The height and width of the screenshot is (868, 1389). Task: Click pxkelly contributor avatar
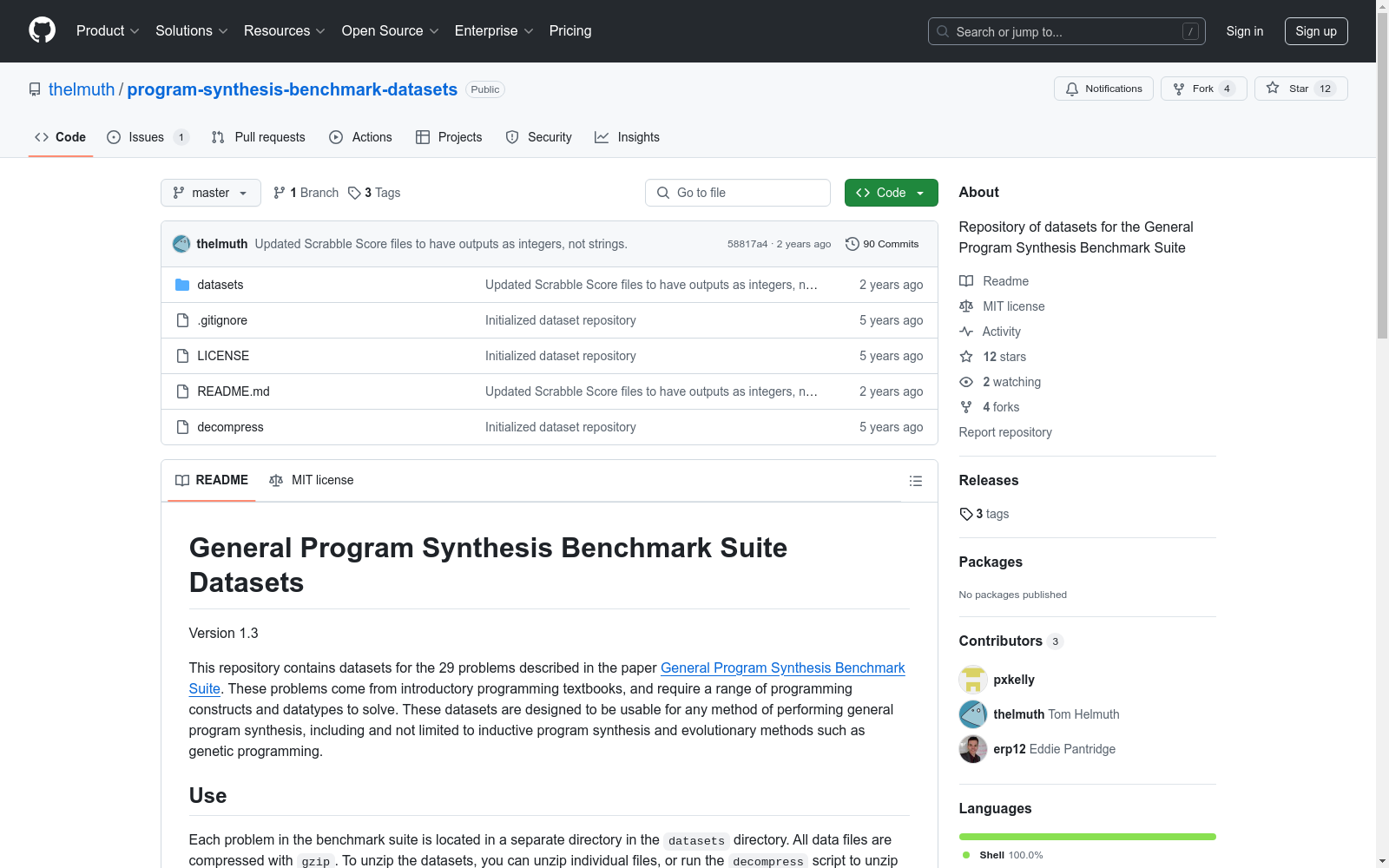pos(973,680)
